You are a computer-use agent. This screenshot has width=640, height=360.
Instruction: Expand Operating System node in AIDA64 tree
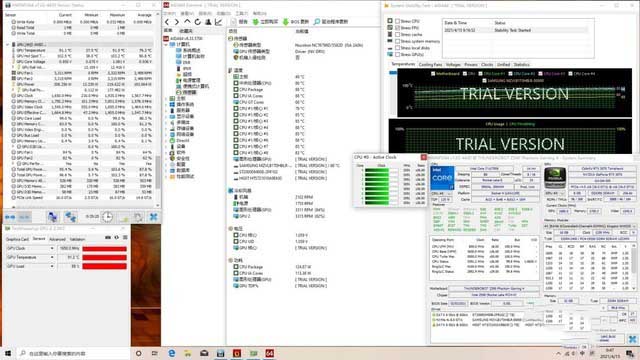167,104
